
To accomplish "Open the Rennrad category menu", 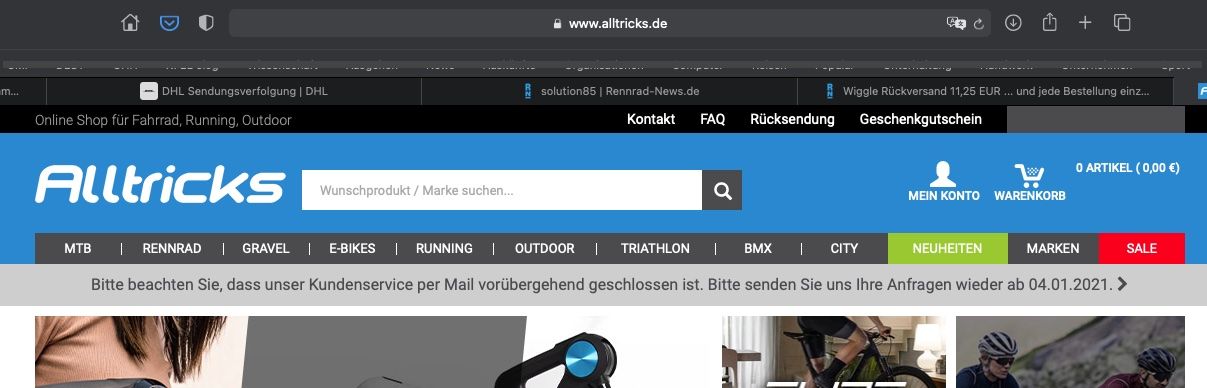I will coord(172,248).
